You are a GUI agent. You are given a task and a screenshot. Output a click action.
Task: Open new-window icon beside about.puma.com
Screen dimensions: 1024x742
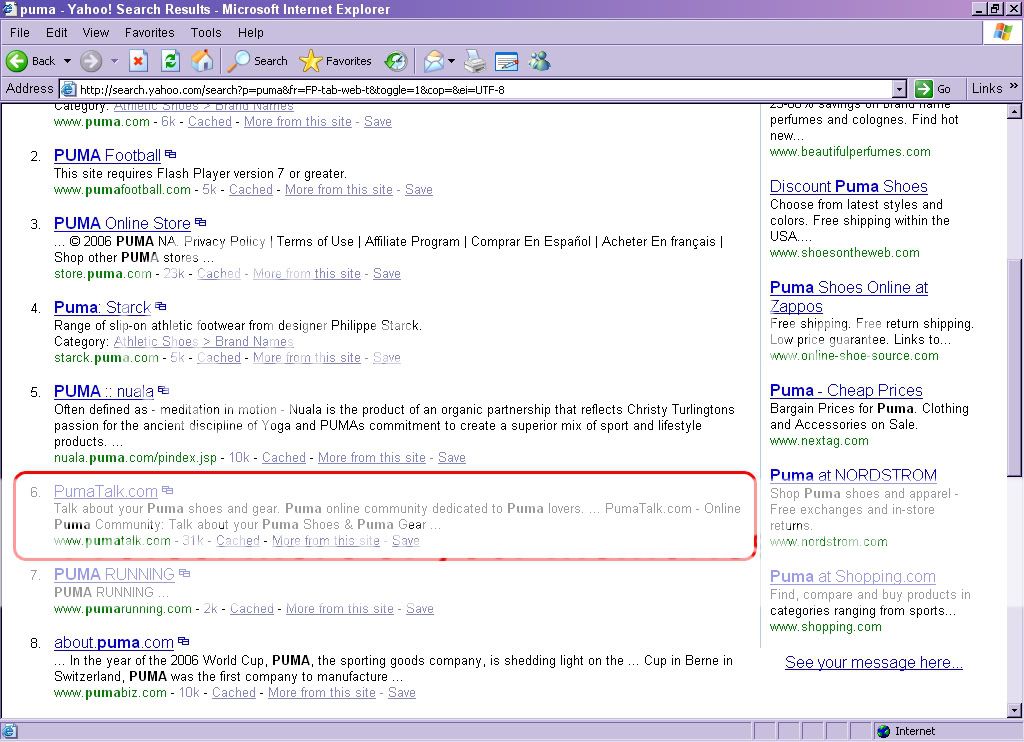point(184,641)
